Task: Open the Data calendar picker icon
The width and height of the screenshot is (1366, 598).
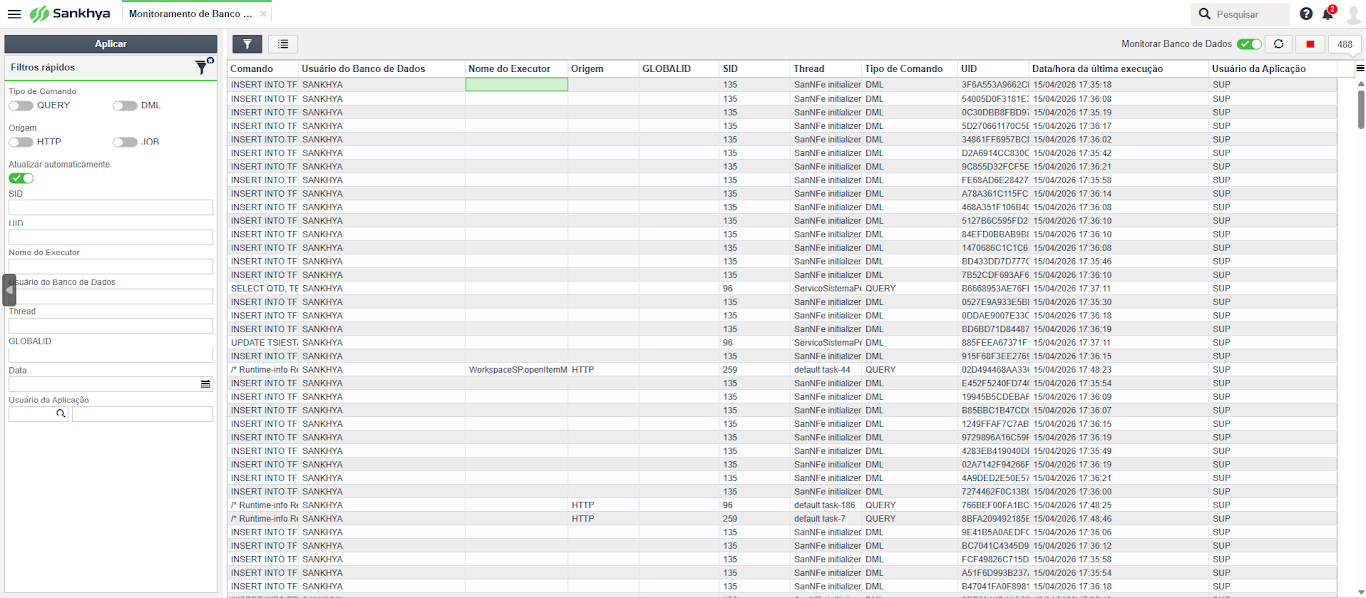Action: click(x=206, y=384)
